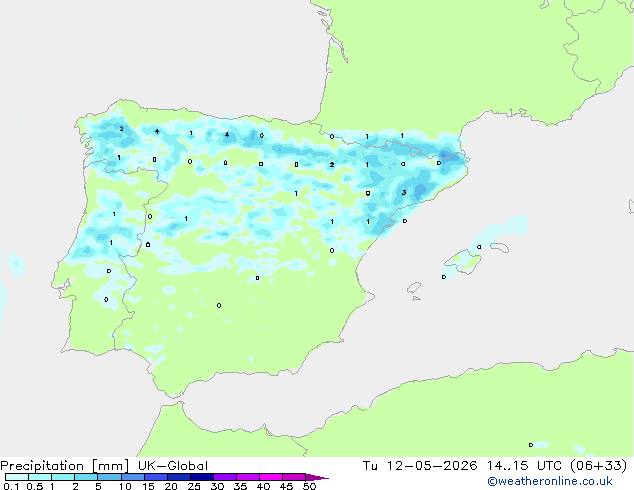Select the 25–30 mm navy legend swatch
Viewport: 634px width, 490px height.
201,477
